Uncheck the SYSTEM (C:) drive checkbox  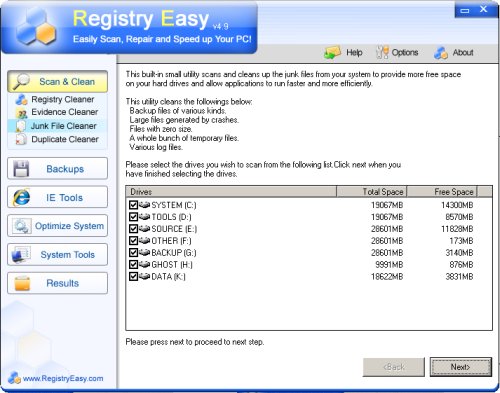[133, 205]
